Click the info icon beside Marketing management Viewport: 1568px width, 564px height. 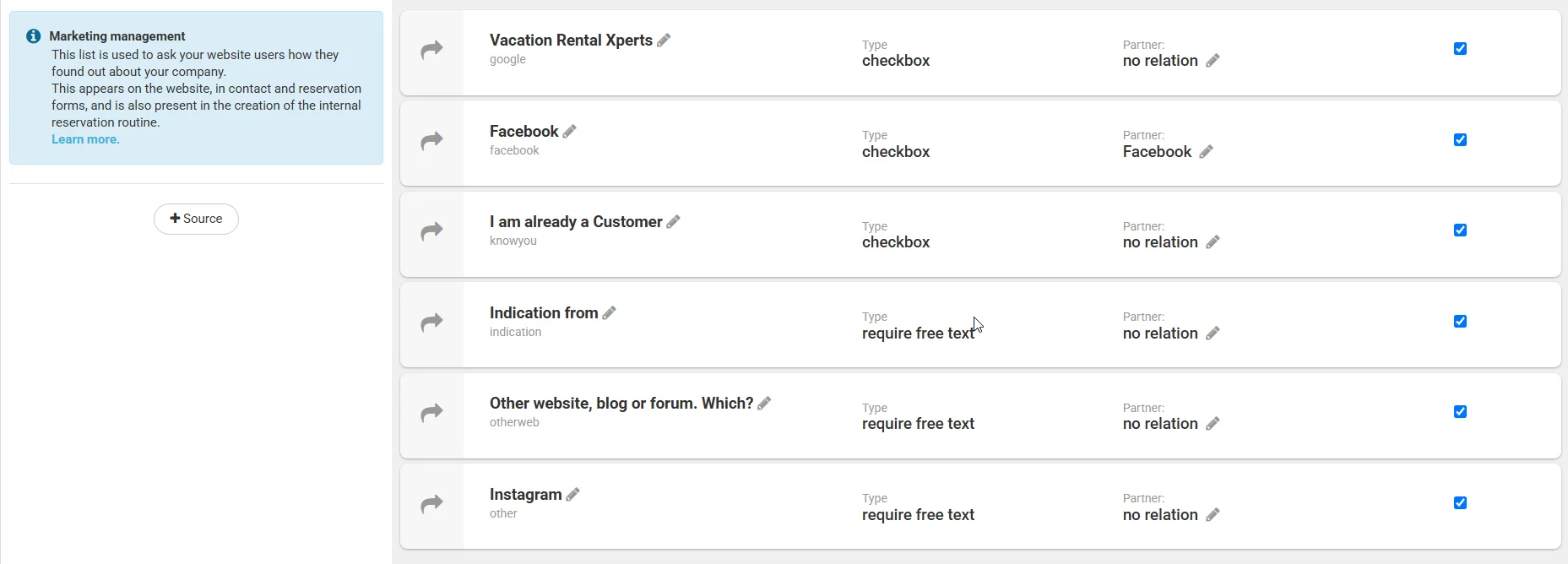(x=34, y=36)
